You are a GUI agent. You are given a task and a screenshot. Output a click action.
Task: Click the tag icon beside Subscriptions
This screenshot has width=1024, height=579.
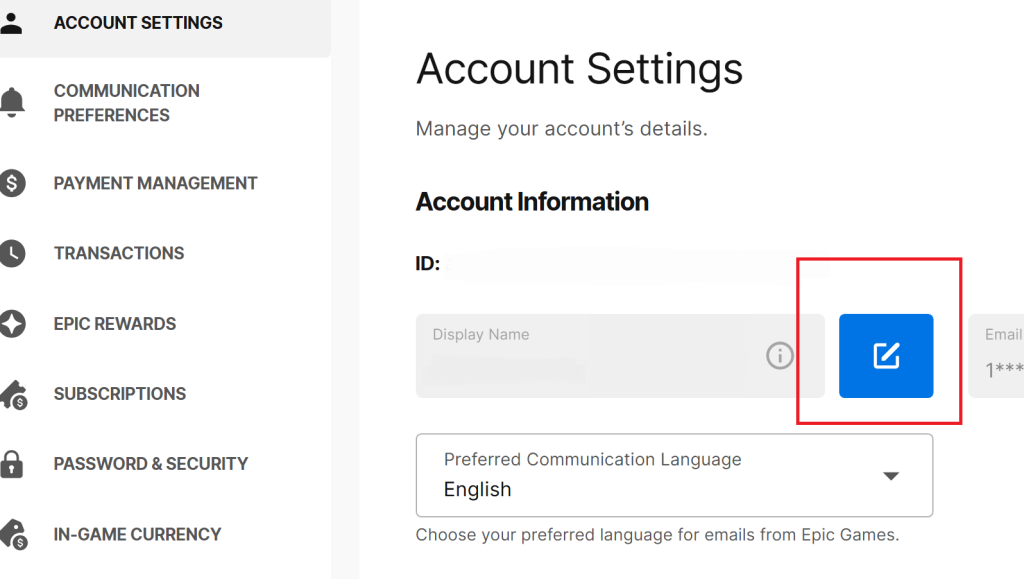pos(13,395)
